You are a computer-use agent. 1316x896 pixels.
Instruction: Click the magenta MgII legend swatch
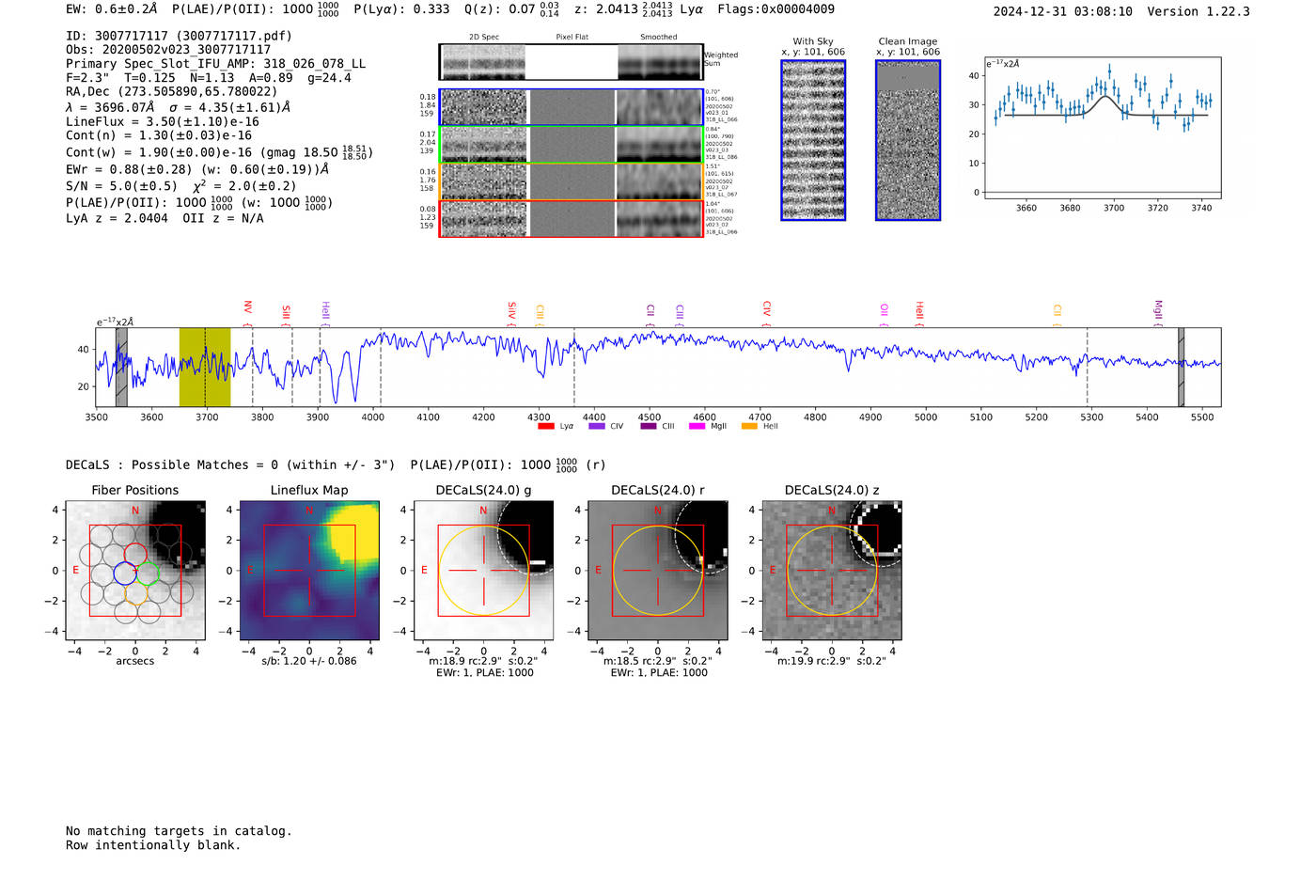(x=697, y=427)
